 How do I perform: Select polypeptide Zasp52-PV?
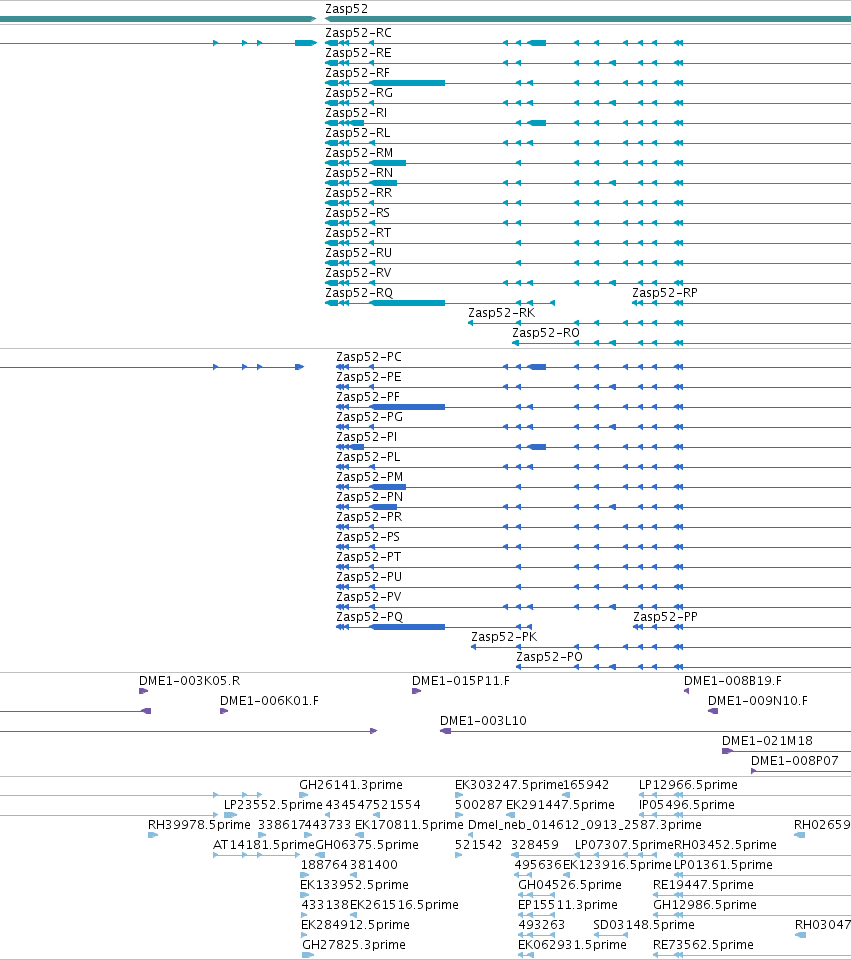369,597
